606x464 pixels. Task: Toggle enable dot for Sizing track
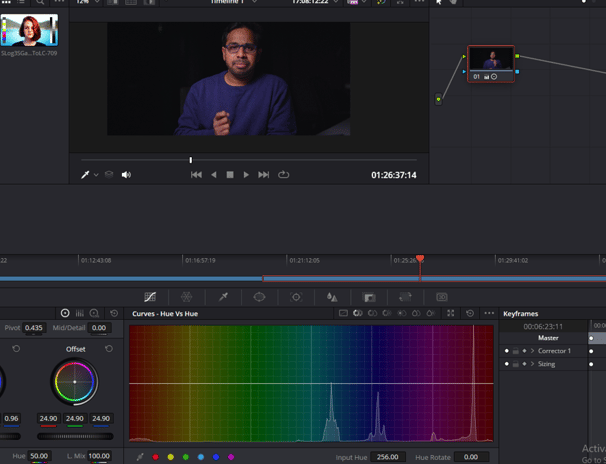(507, 364)
